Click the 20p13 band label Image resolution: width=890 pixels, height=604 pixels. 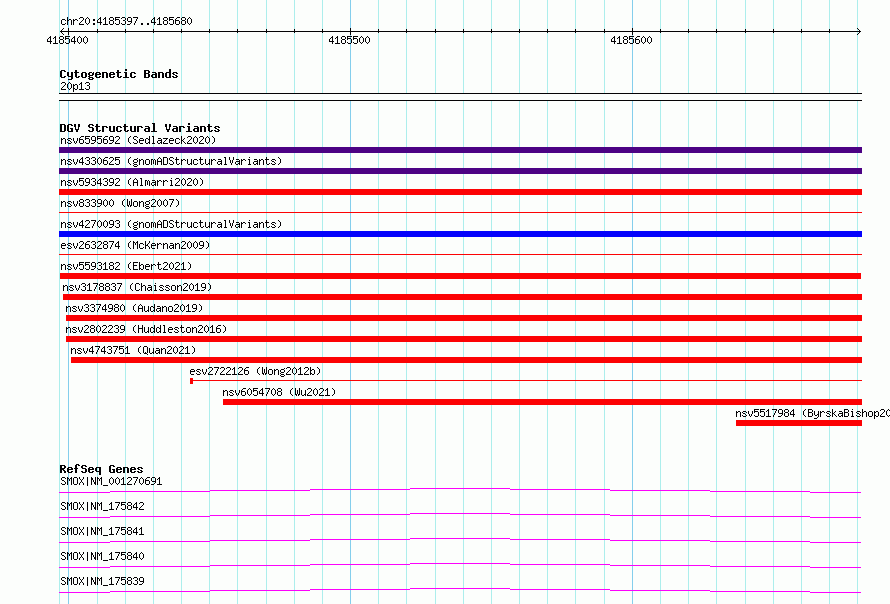pos(75,86)
